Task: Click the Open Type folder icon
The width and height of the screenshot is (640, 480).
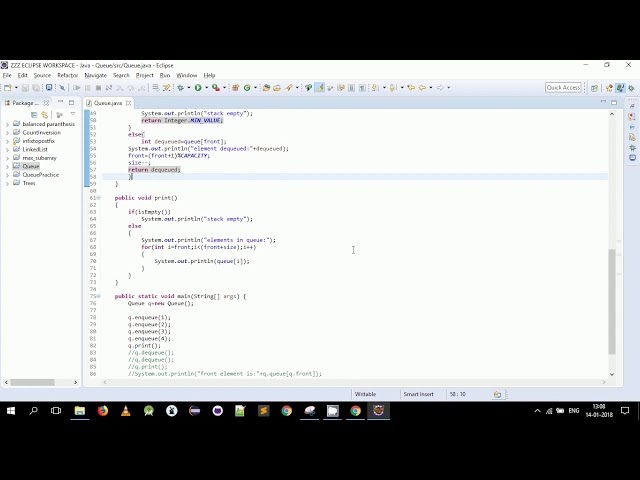Action: [266, 87]
